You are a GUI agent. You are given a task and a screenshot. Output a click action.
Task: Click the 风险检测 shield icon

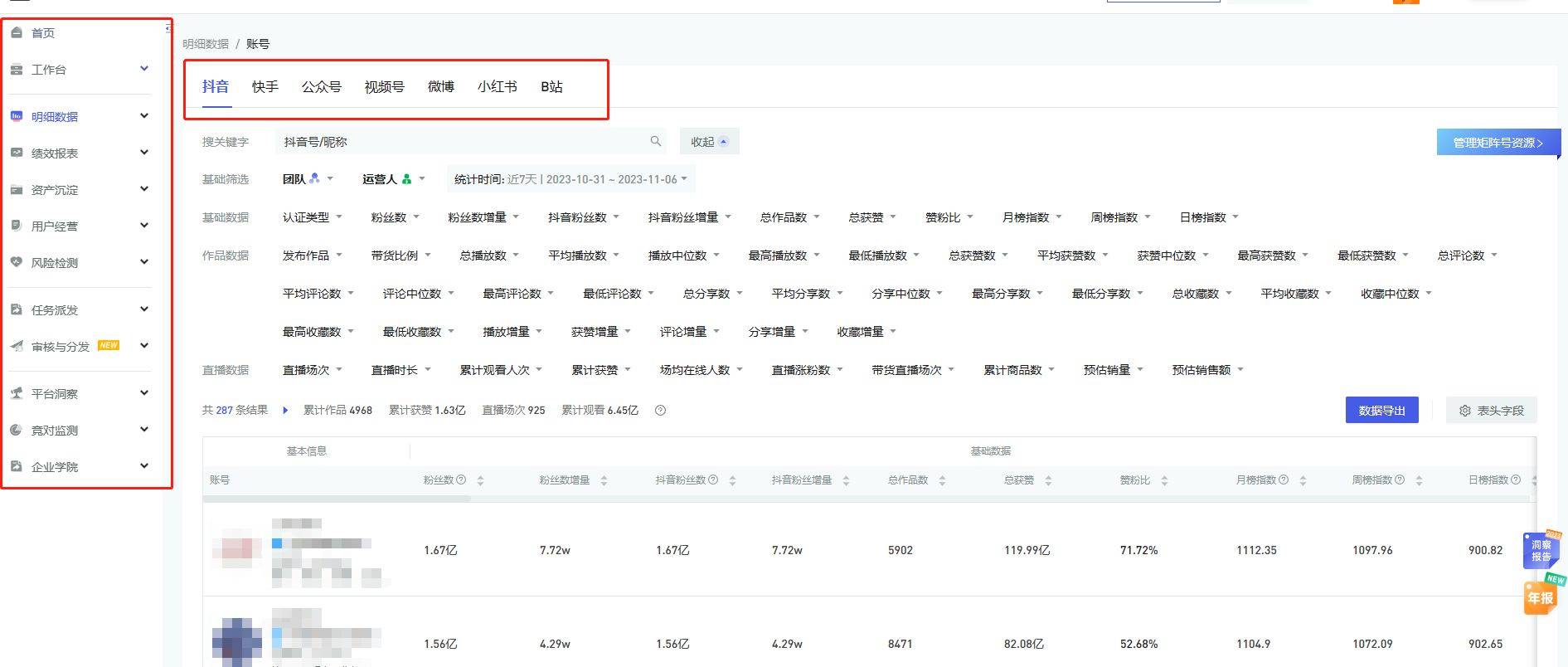tap(17, 262)
